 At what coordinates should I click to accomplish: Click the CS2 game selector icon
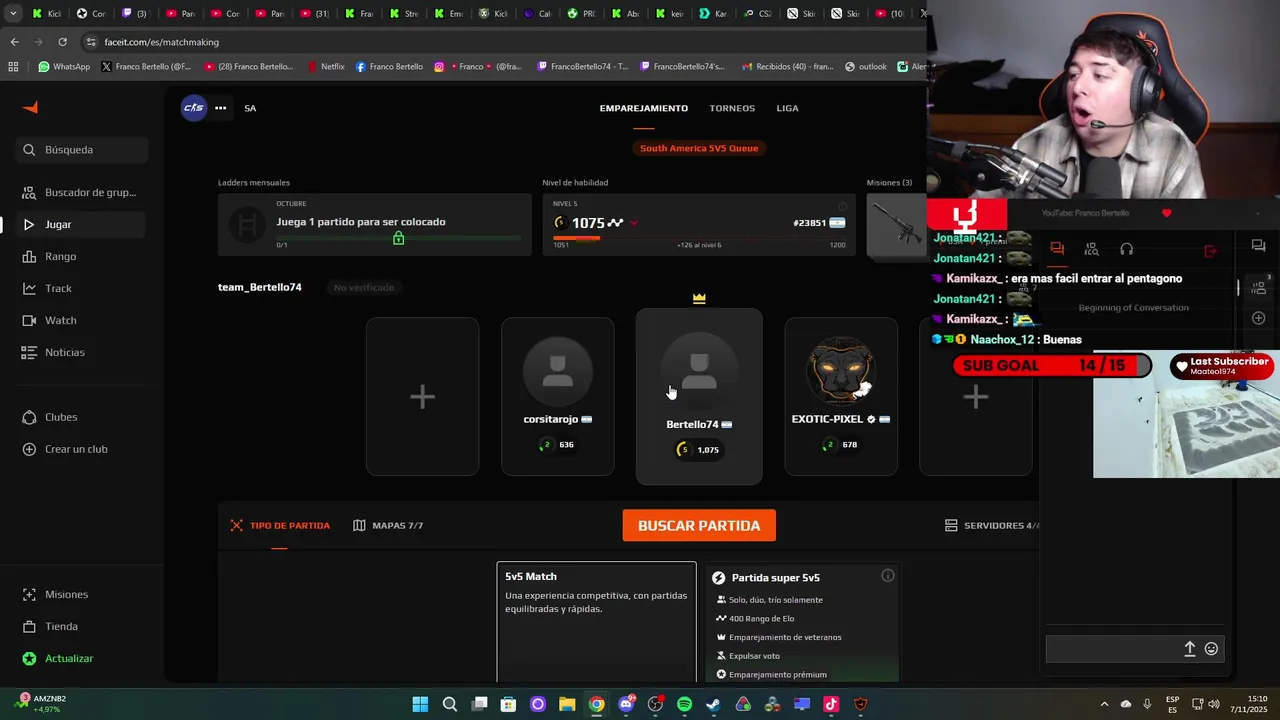coord(194,108)
